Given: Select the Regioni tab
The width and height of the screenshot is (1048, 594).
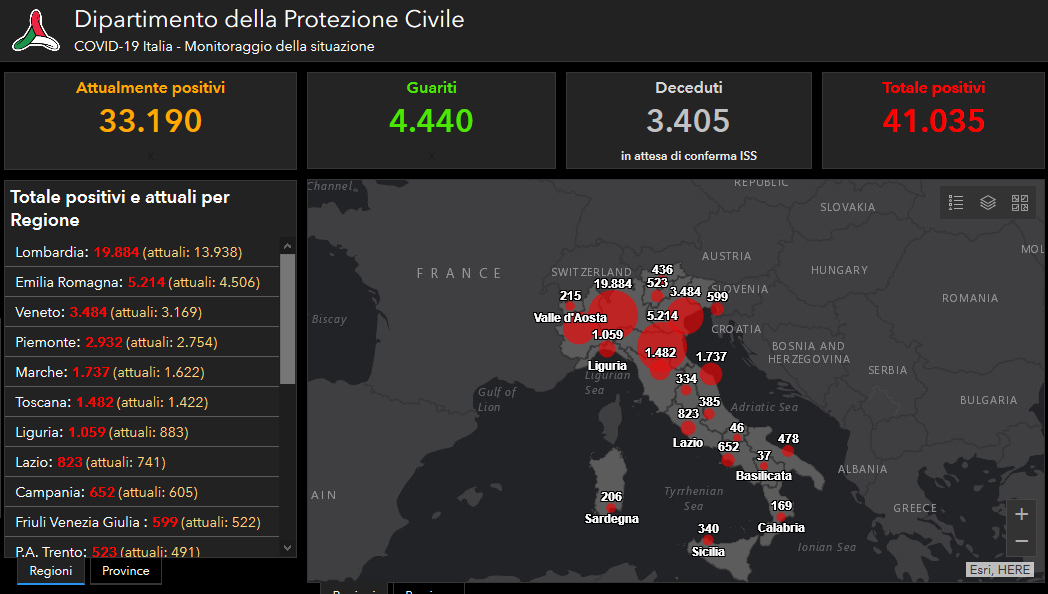Looking at the screenshot, I should pos(51,571).
